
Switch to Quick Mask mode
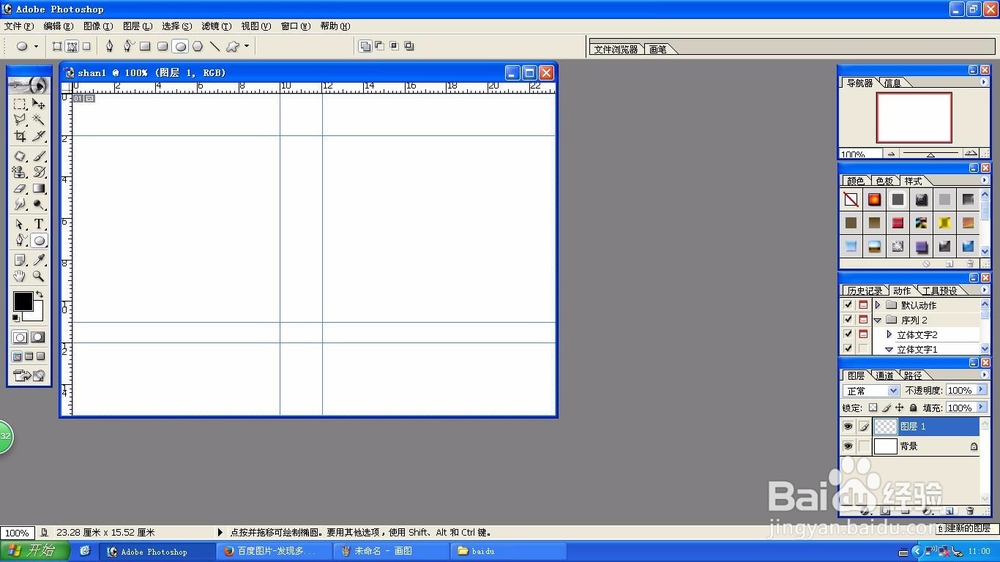click(38, 337)
